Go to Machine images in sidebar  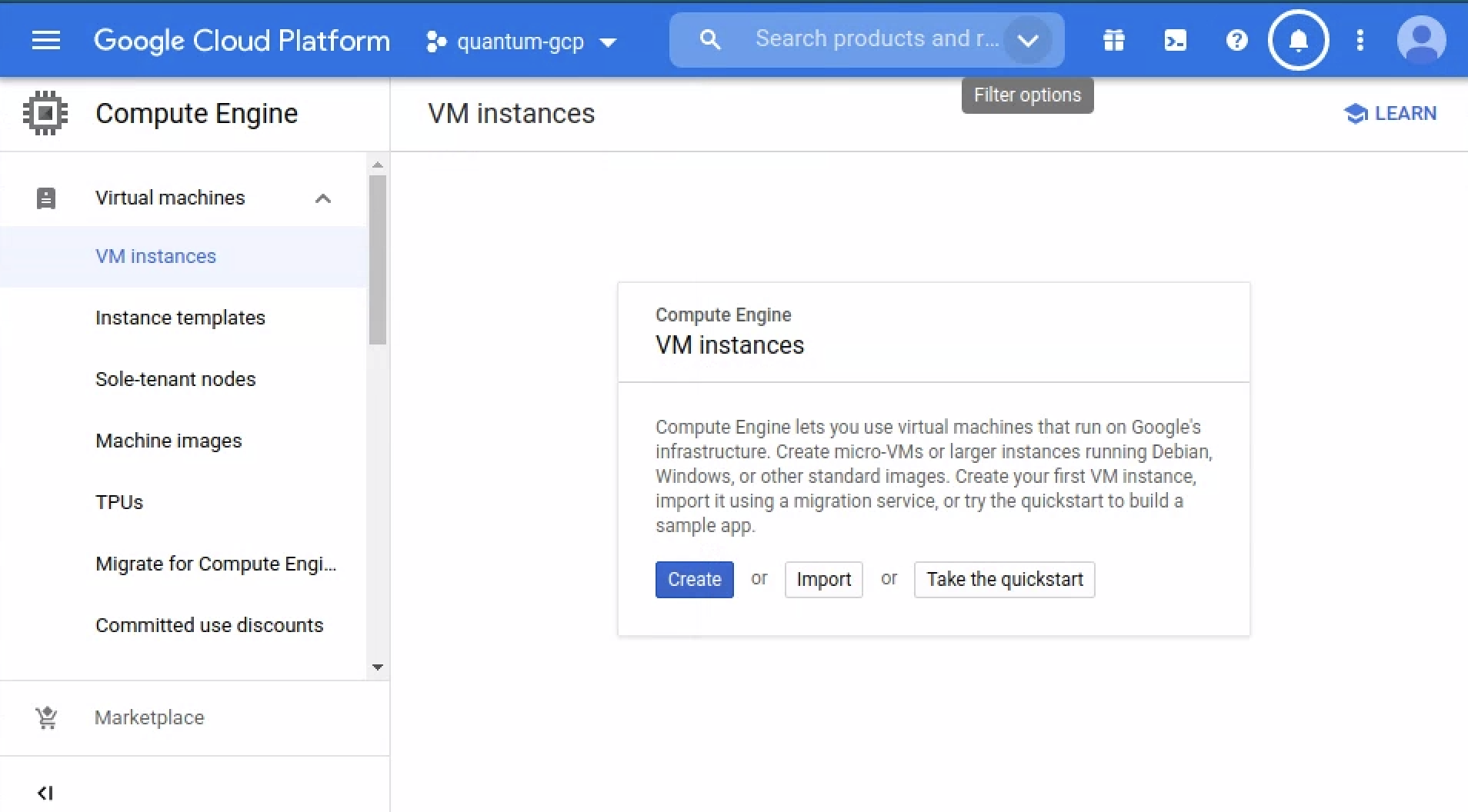pyautogui.click(x=168, y=441)
